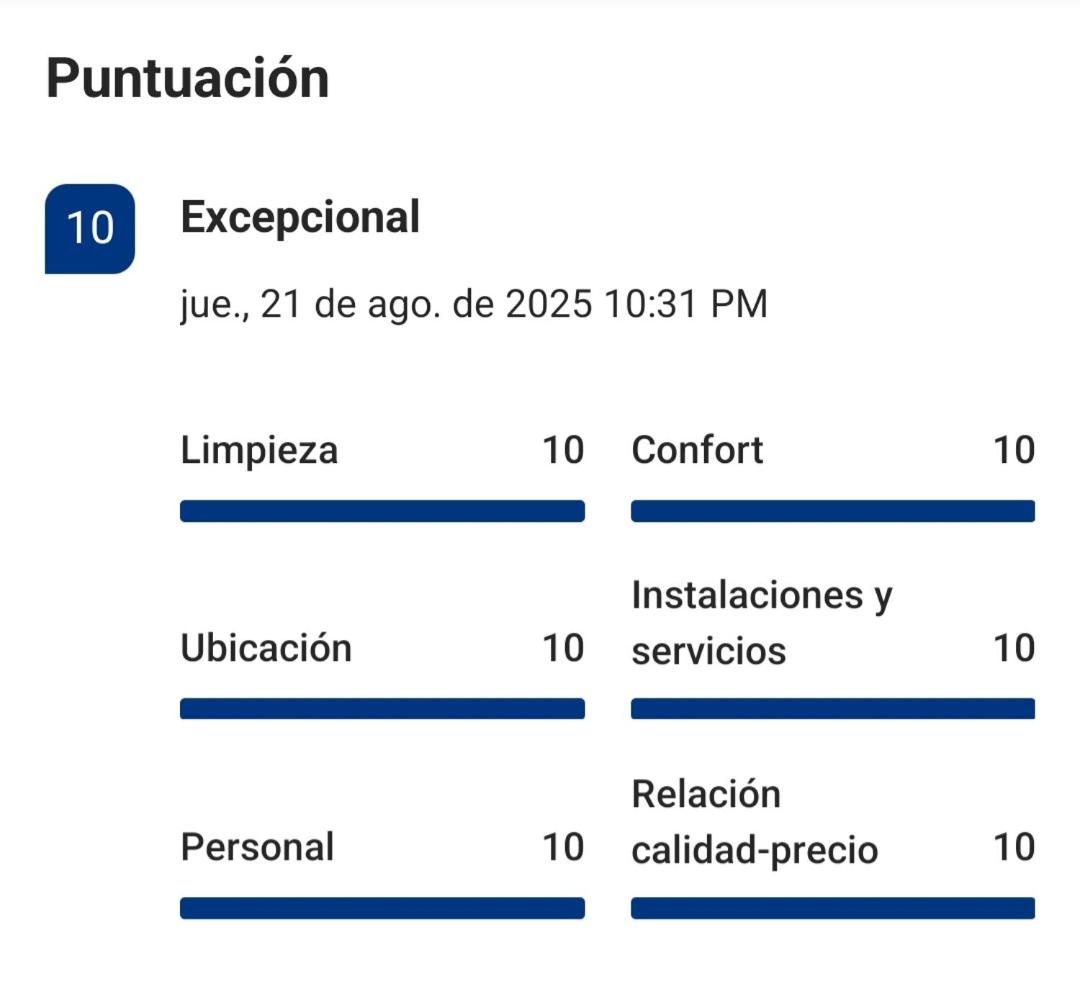Select the Excepcional rating label
Image resolution: width=1080 pixels, height=984 pixels.
click(300, 217)
